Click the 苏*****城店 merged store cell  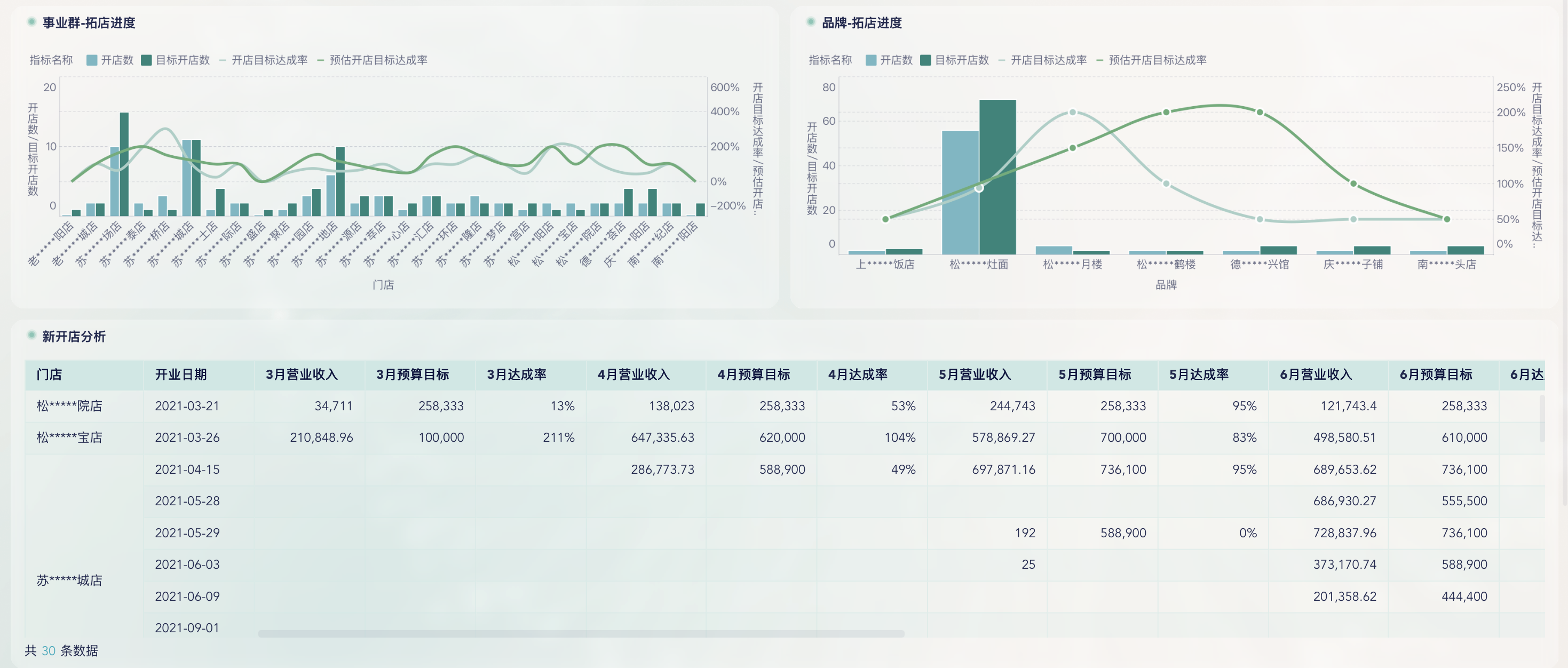69,580
